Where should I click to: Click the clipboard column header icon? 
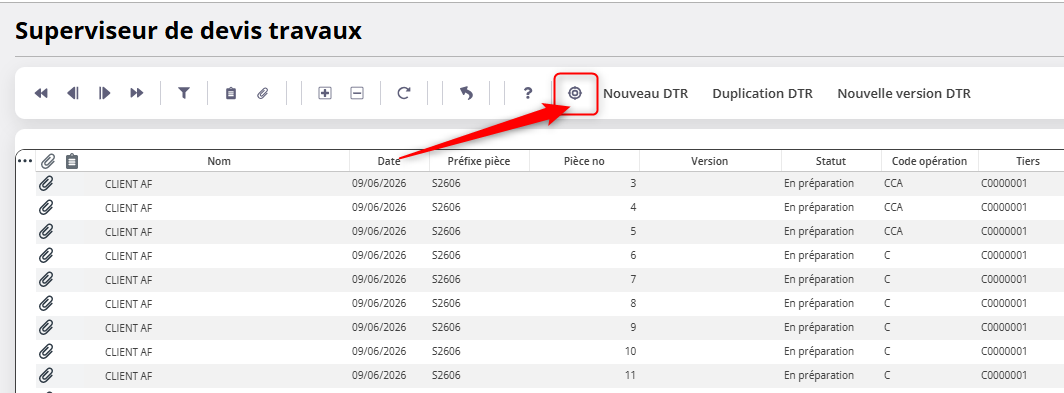pos(73,162)
